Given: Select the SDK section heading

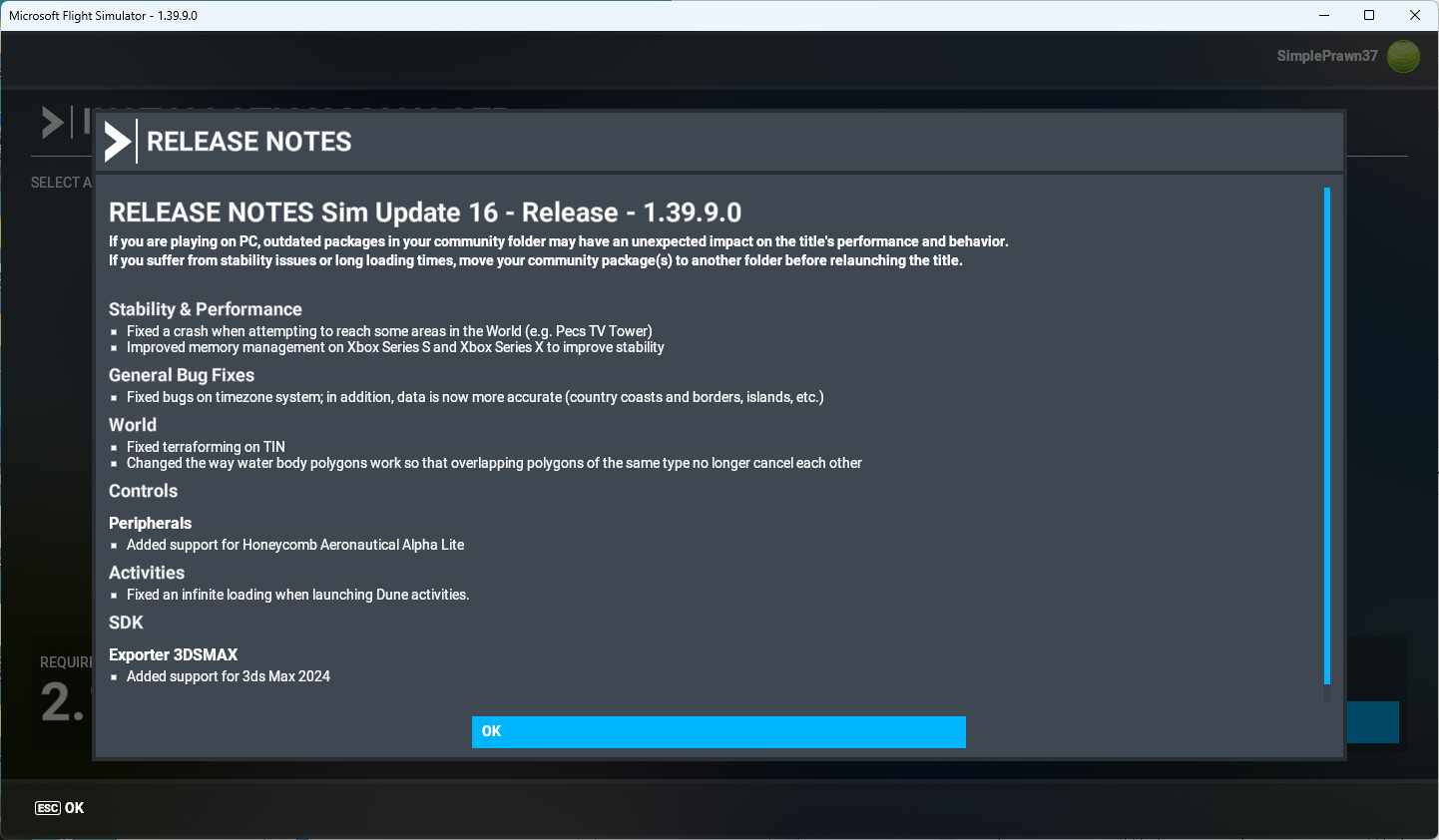Looking at the screenshot, I should (x=126, y=623).
